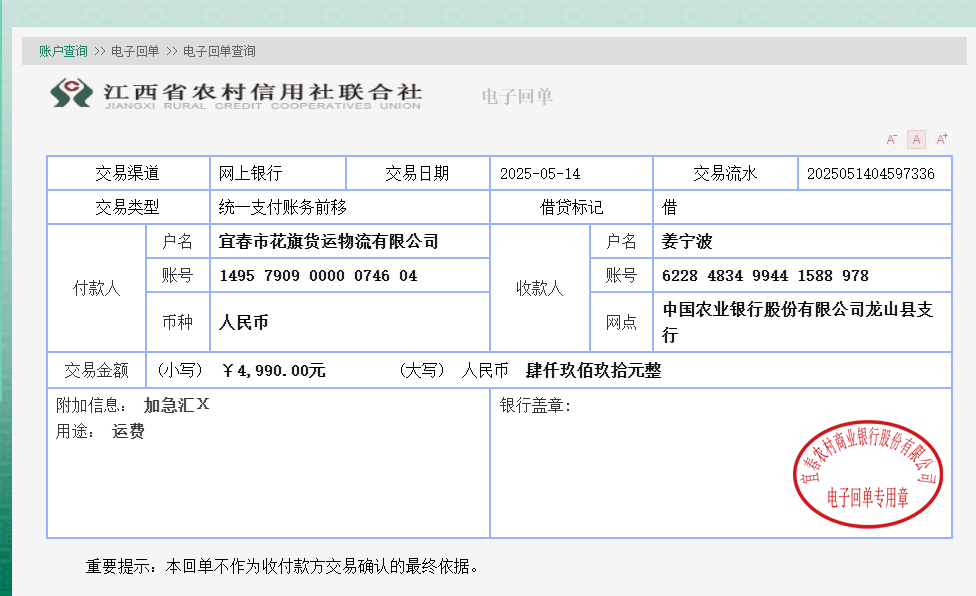976x596 pixels.
Task: Click the 交易渠道 label cell
Action: click(x=128, y=173)
